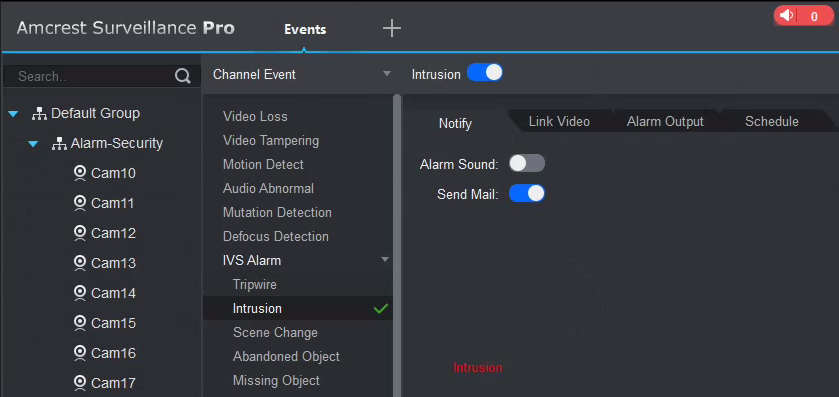This screenshot has height=397, width=839.
Task: Click the alarm speaker icon
Action: (x=786, y=16)
